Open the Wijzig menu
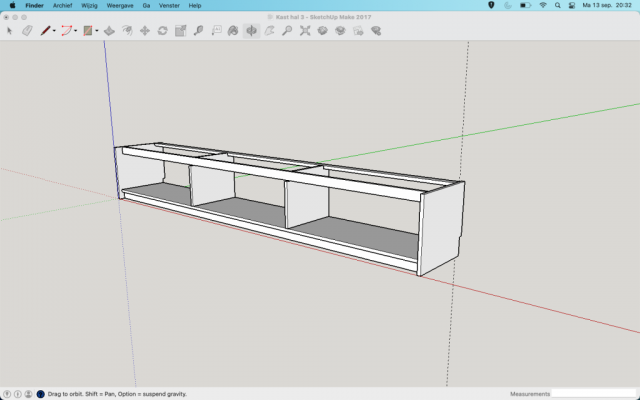Viewport: 640px width, 400px height. pyautogui.click(x=89, y=6)
